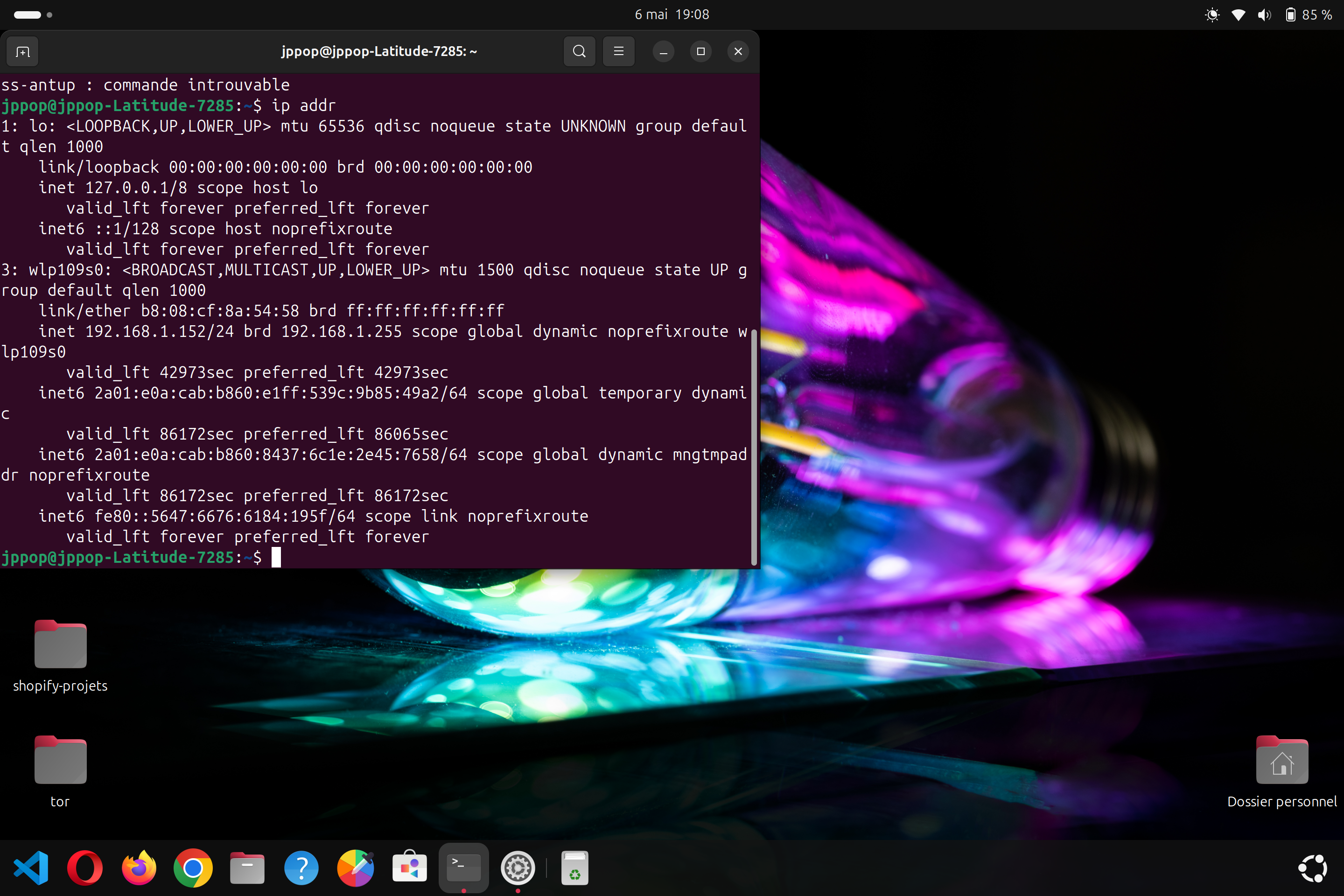Open the Help app from the dock
Screen dimensions: 1344x896
click(301, 868)
